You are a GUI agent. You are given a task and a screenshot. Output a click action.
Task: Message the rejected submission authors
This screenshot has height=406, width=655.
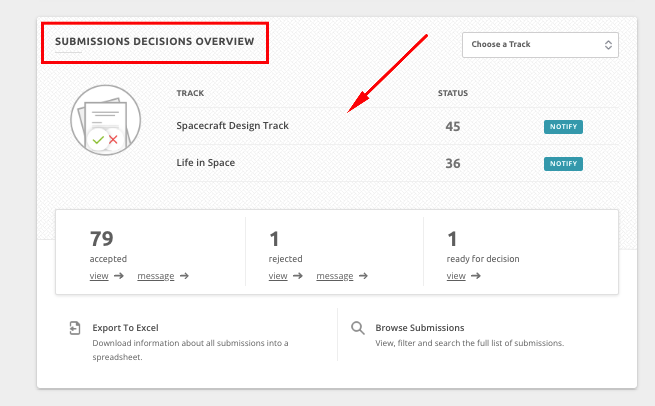tap(335, 276)
